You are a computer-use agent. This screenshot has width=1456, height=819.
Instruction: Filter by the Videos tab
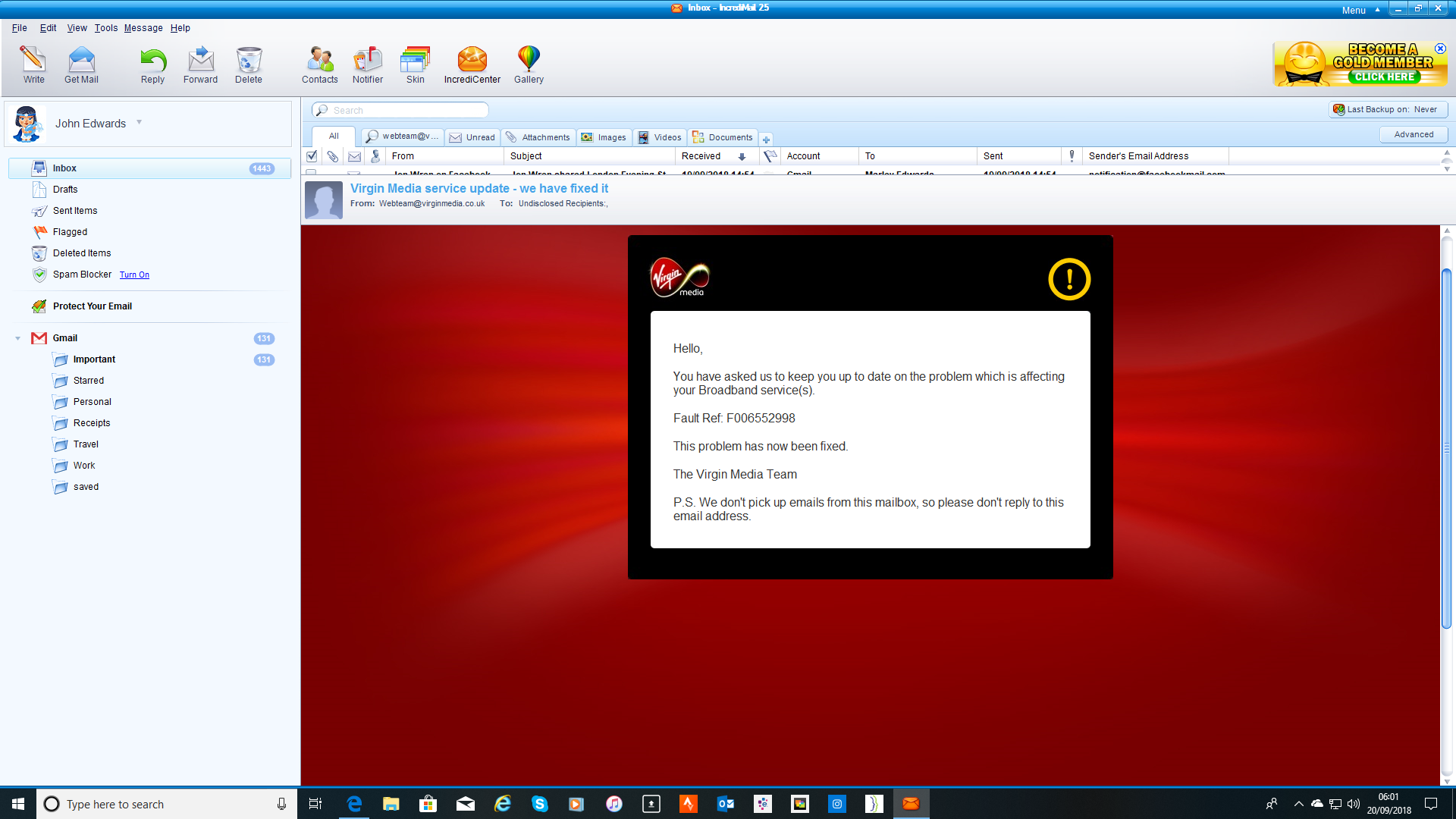660,137
